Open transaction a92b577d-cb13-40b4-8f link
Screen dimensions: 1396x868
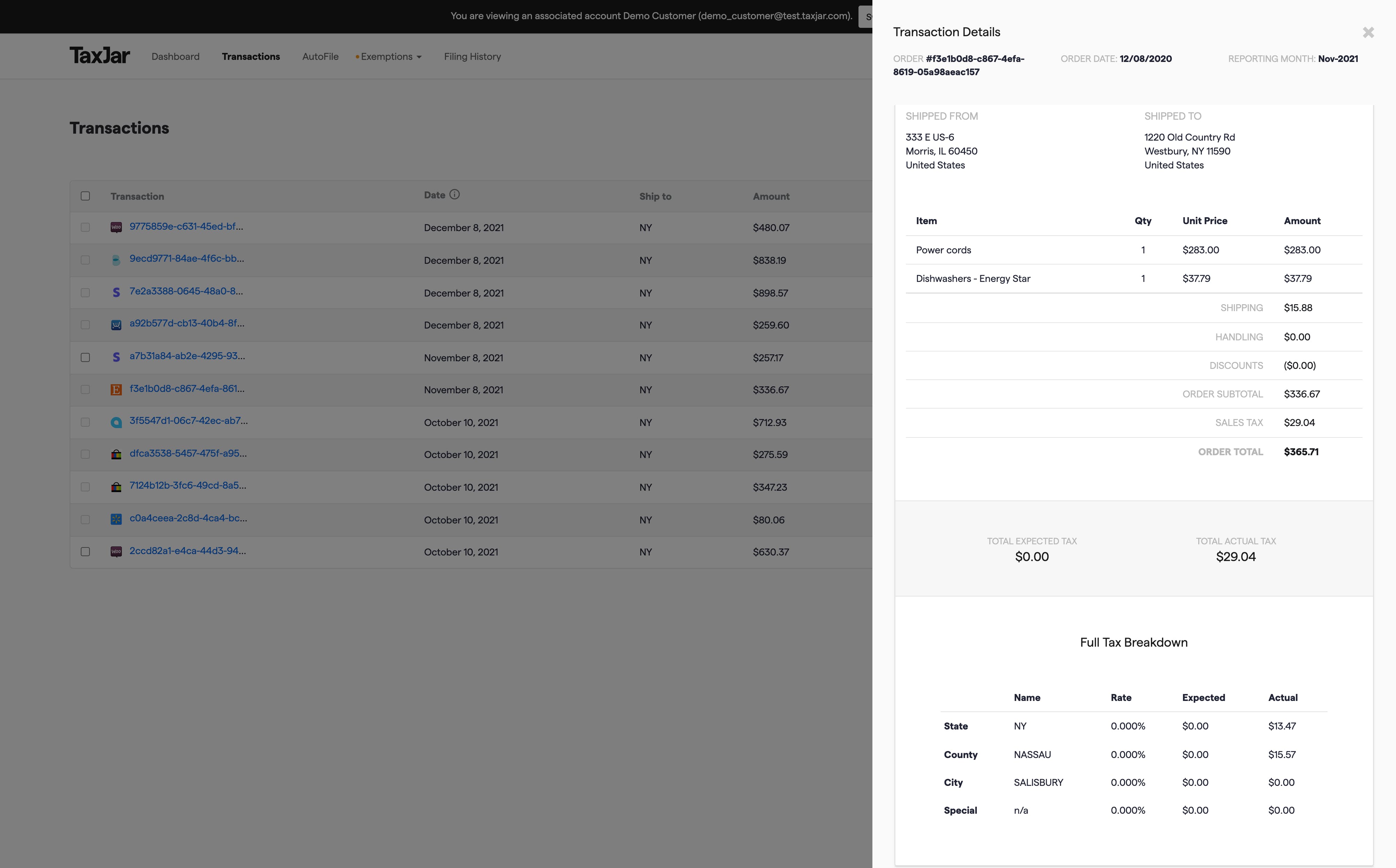187,324
